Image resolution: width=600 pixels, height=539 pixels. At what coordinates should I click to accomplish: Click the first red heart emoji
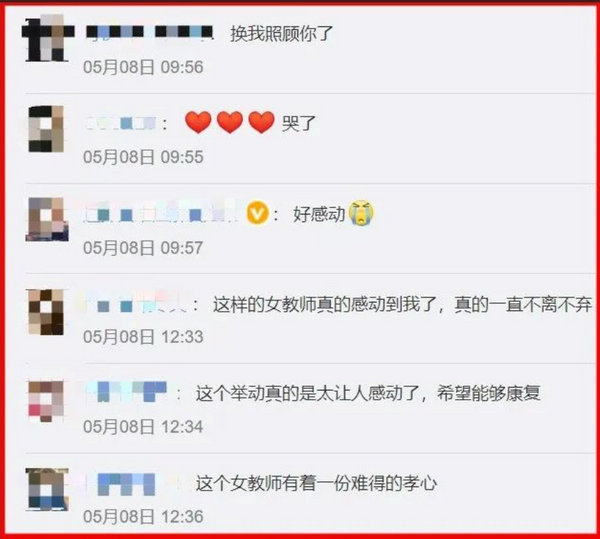(x=198, y=122)
